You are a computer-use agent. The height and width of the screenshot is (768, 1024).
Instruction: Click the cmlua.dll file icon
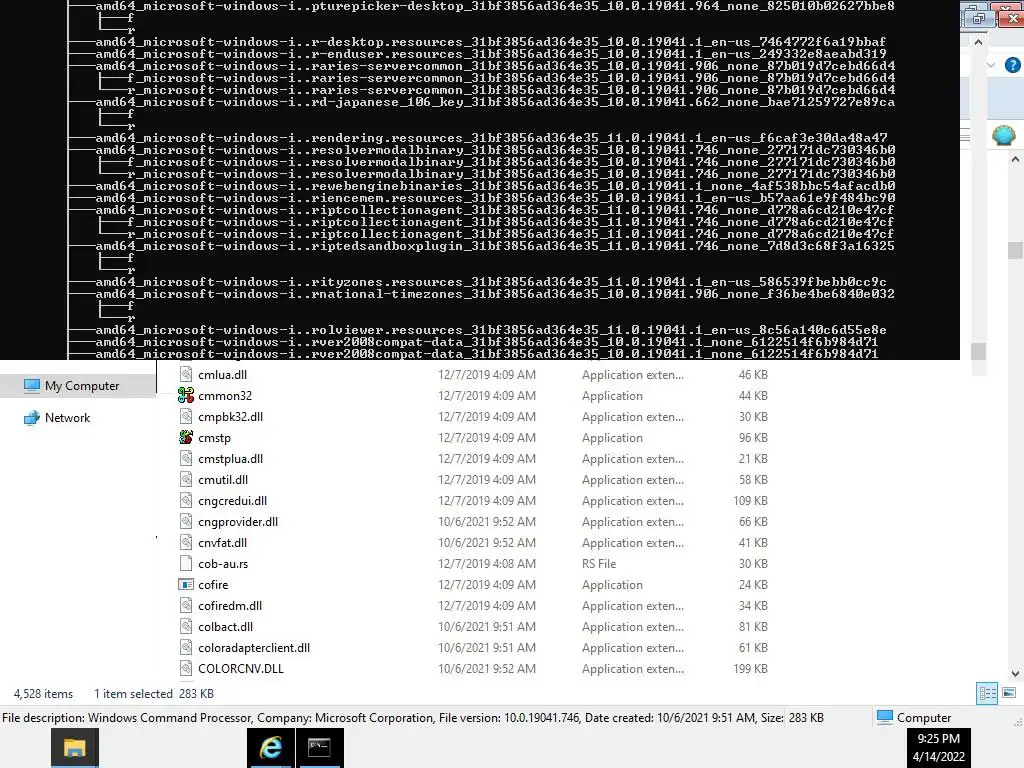point(185,374)
